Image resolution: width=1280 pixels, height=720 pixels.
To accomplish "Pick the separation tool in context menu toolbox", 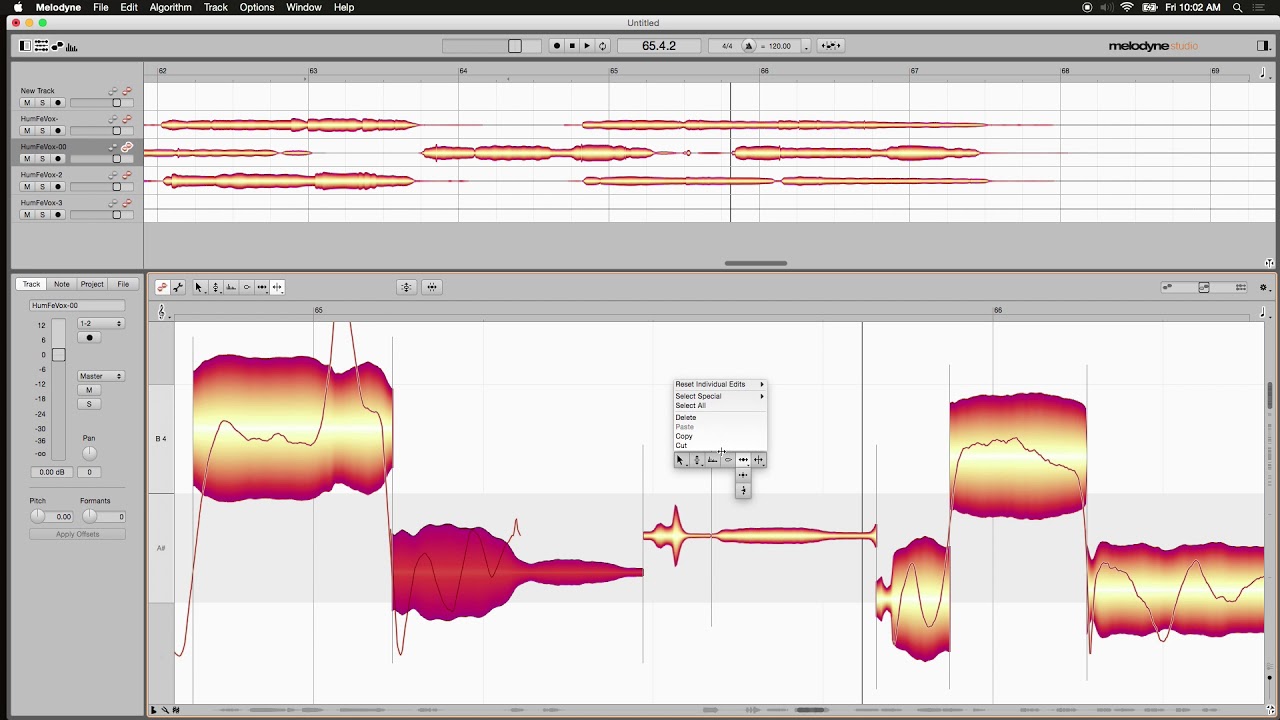I will [x=759, y=460].
